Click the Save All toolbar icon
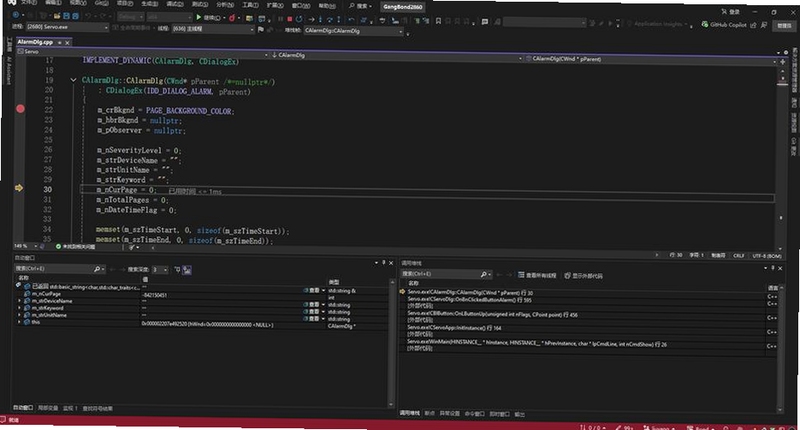Screen dimensions: 800x430 tap(75, 16)
